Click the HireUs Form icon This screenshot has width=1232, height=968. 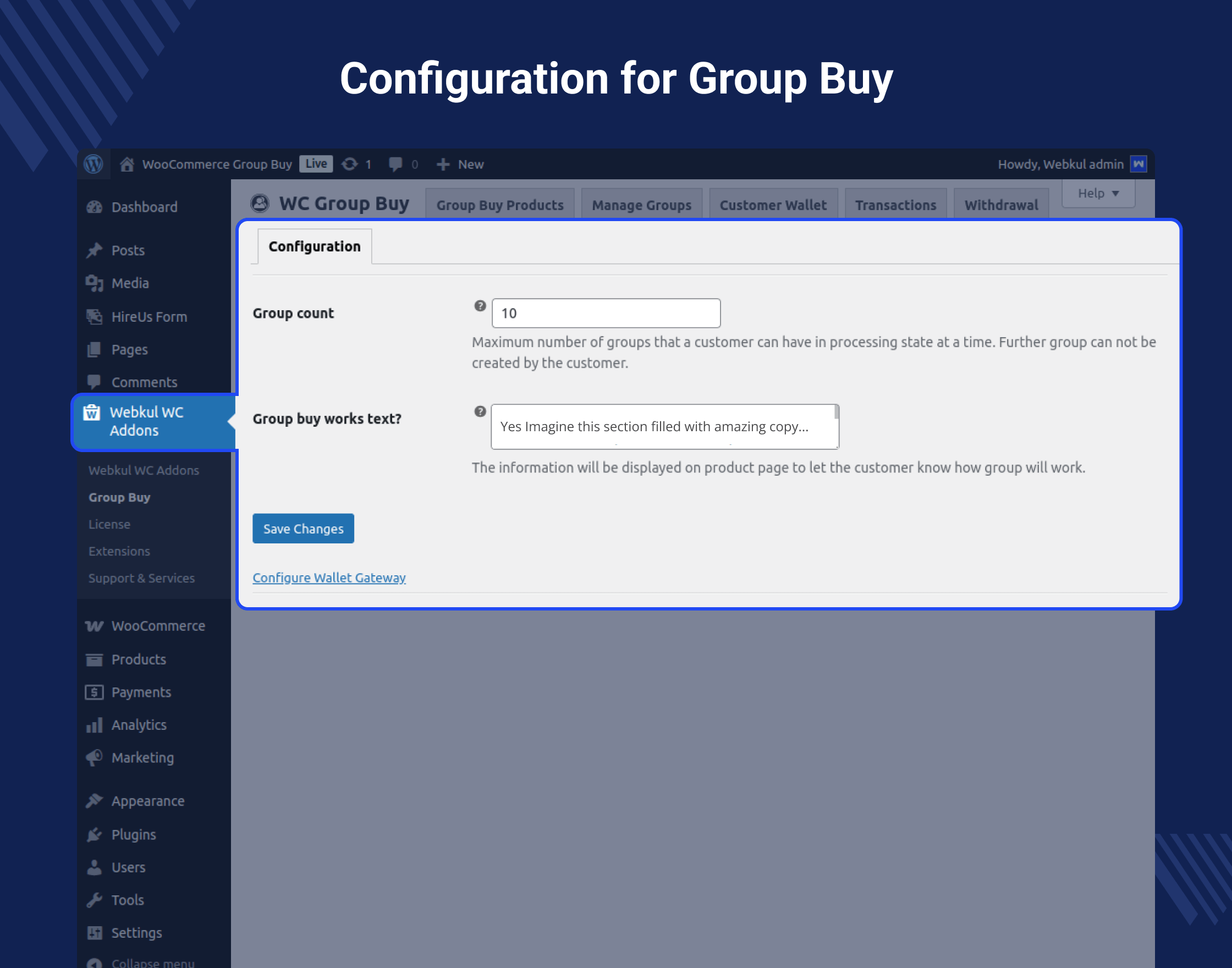pos(95,317)
